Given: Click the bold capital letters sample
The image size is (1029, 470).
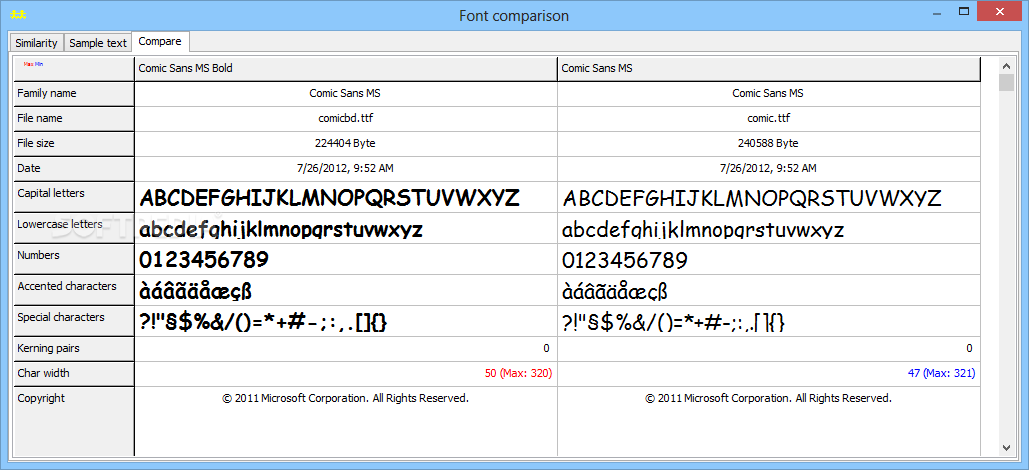Looking at the screenshot, I should pos(330,198).
